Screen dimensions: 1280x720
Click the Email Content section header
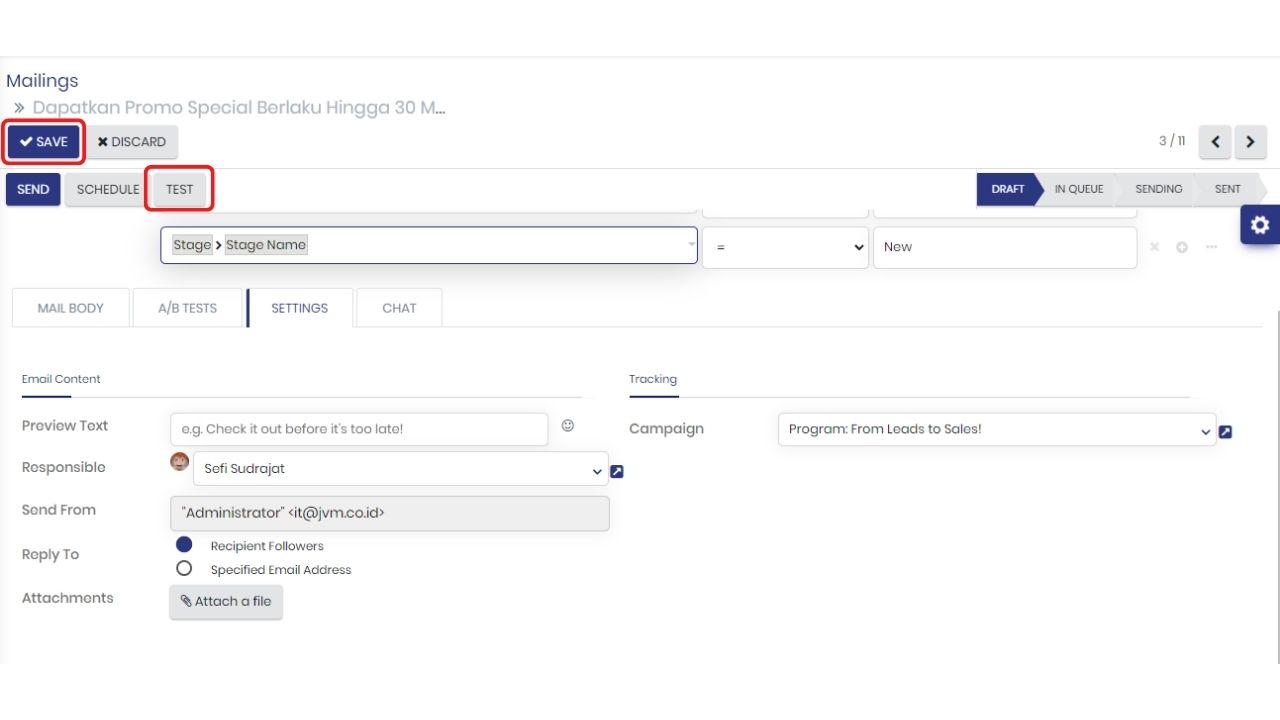pyautogui.click(x=61, y=379)
